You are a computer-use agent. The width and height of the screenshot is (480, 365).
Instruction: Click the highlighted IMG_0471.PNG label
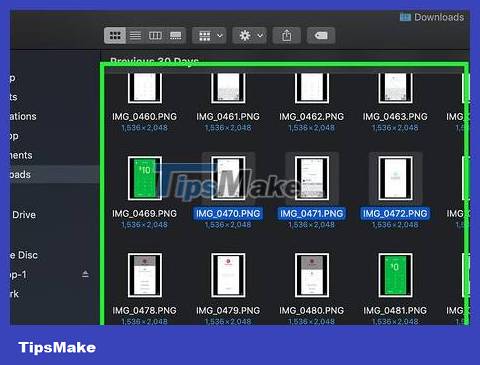pos(312,214)
